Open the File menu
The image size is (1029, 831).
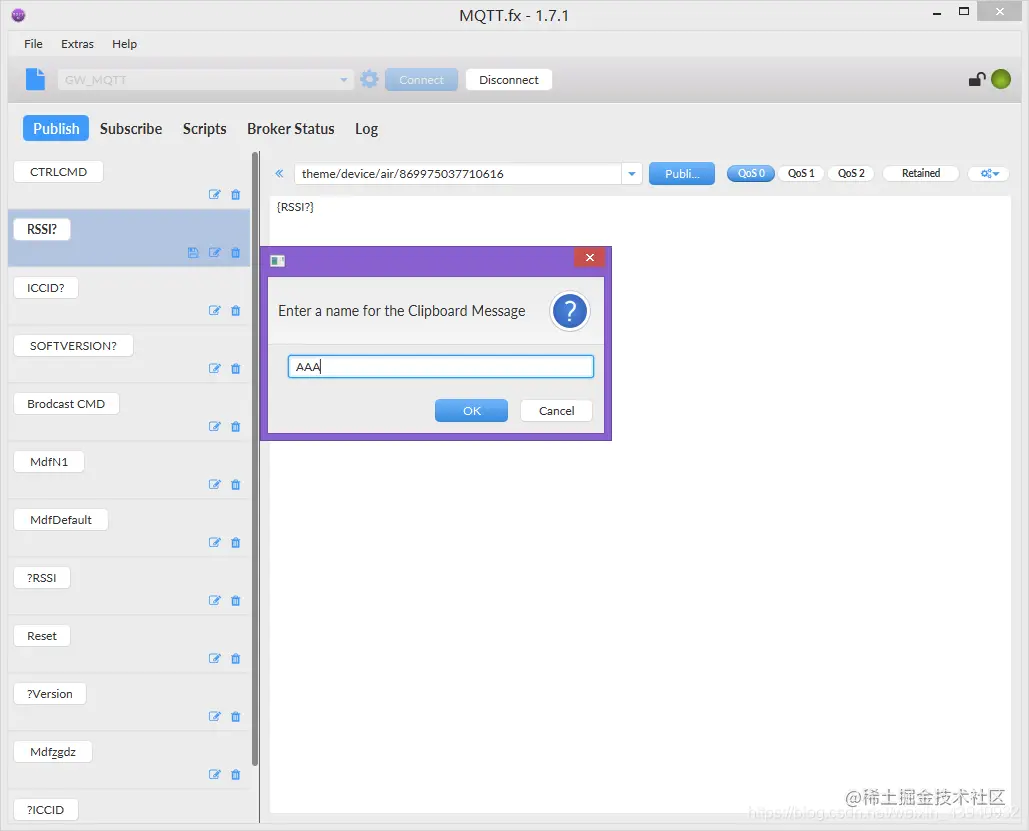[33, 44]
